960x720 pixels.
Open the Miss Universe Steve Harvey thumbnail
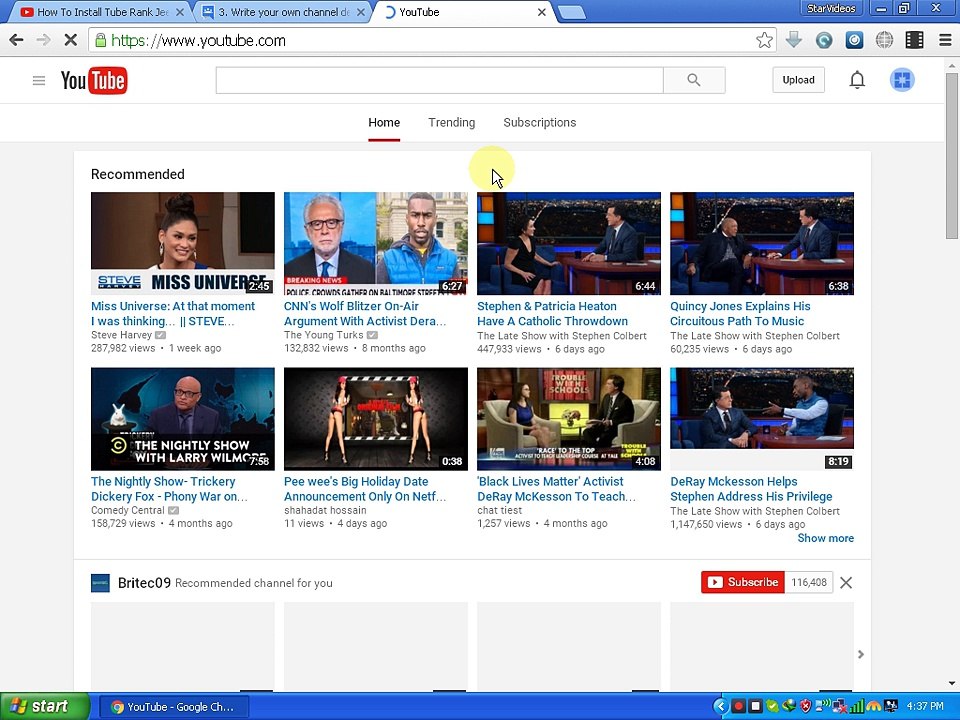point(182,244)
